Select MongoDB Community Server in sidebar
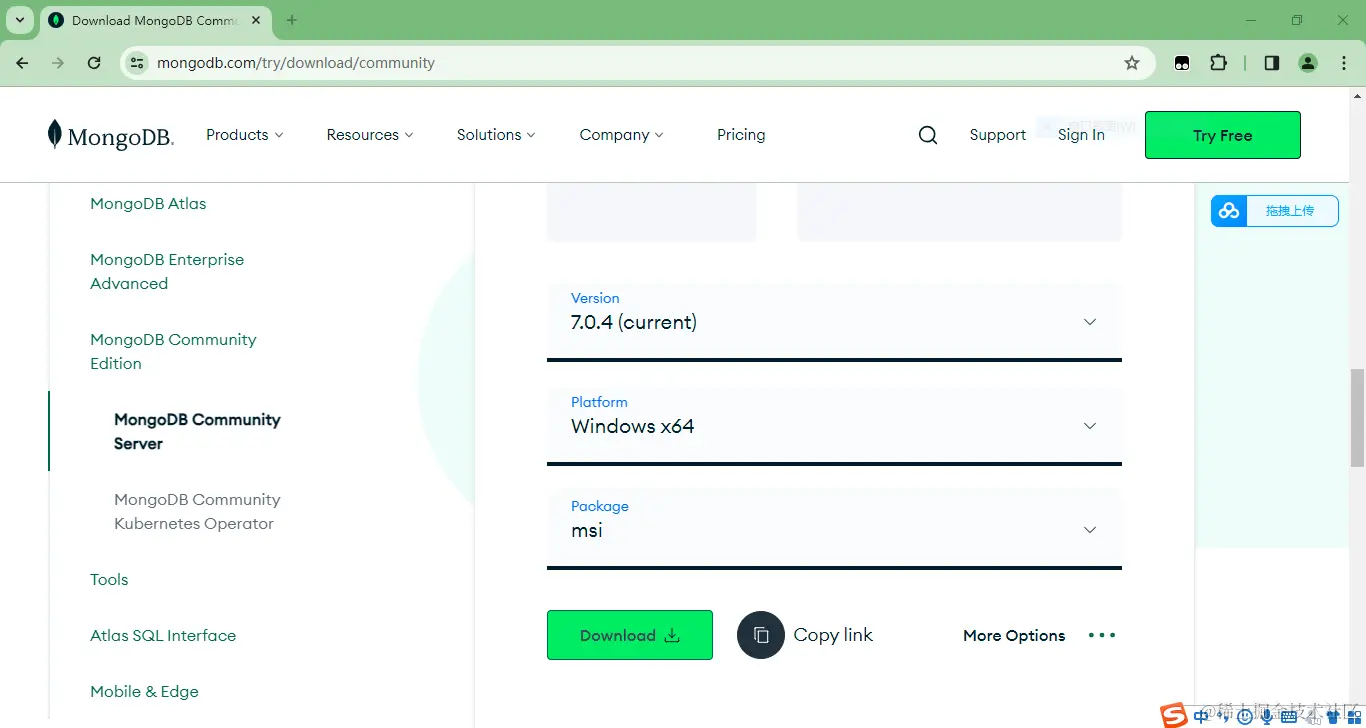1366x728 pixels. (x=197, y=431)
